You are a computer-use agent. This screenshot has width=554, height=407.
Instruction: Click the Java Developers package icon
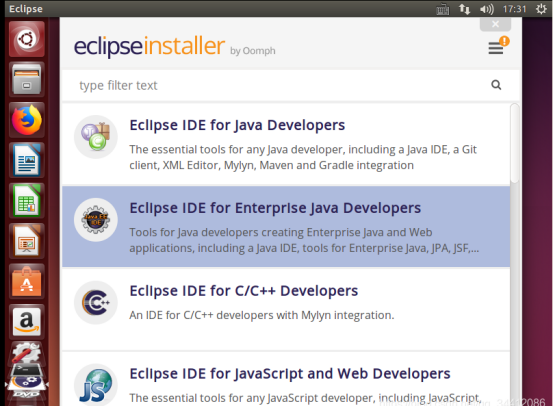pos(96,137)
